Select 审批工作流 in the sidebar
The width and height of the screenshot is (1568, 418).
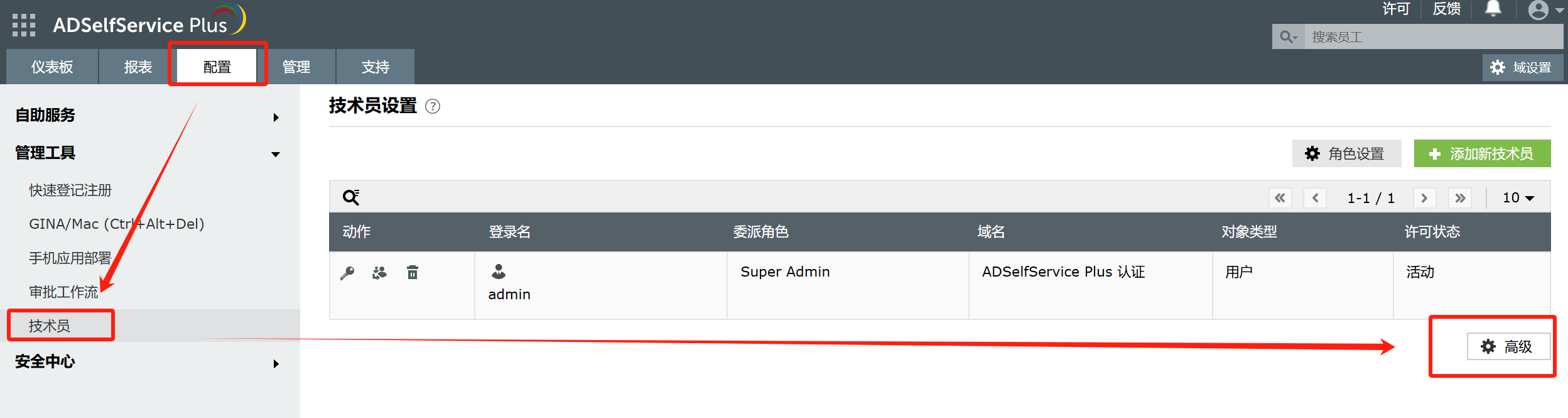[63, 292]
